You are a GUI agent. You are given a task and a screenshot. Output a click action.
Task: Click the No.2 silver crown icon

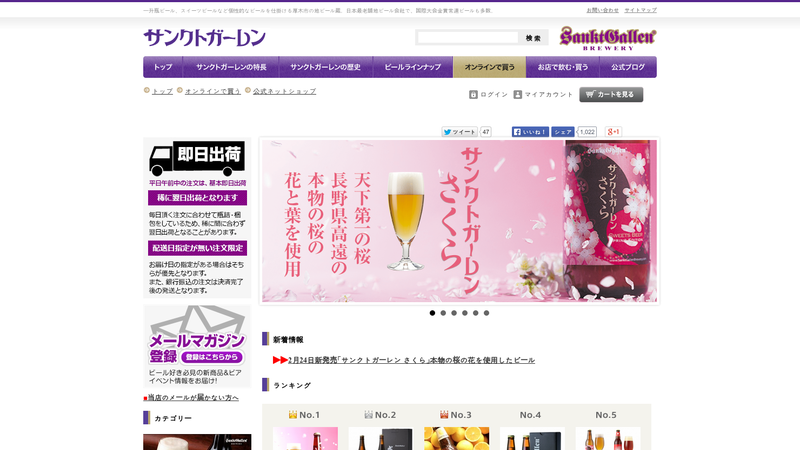click(x=368, y=415)
